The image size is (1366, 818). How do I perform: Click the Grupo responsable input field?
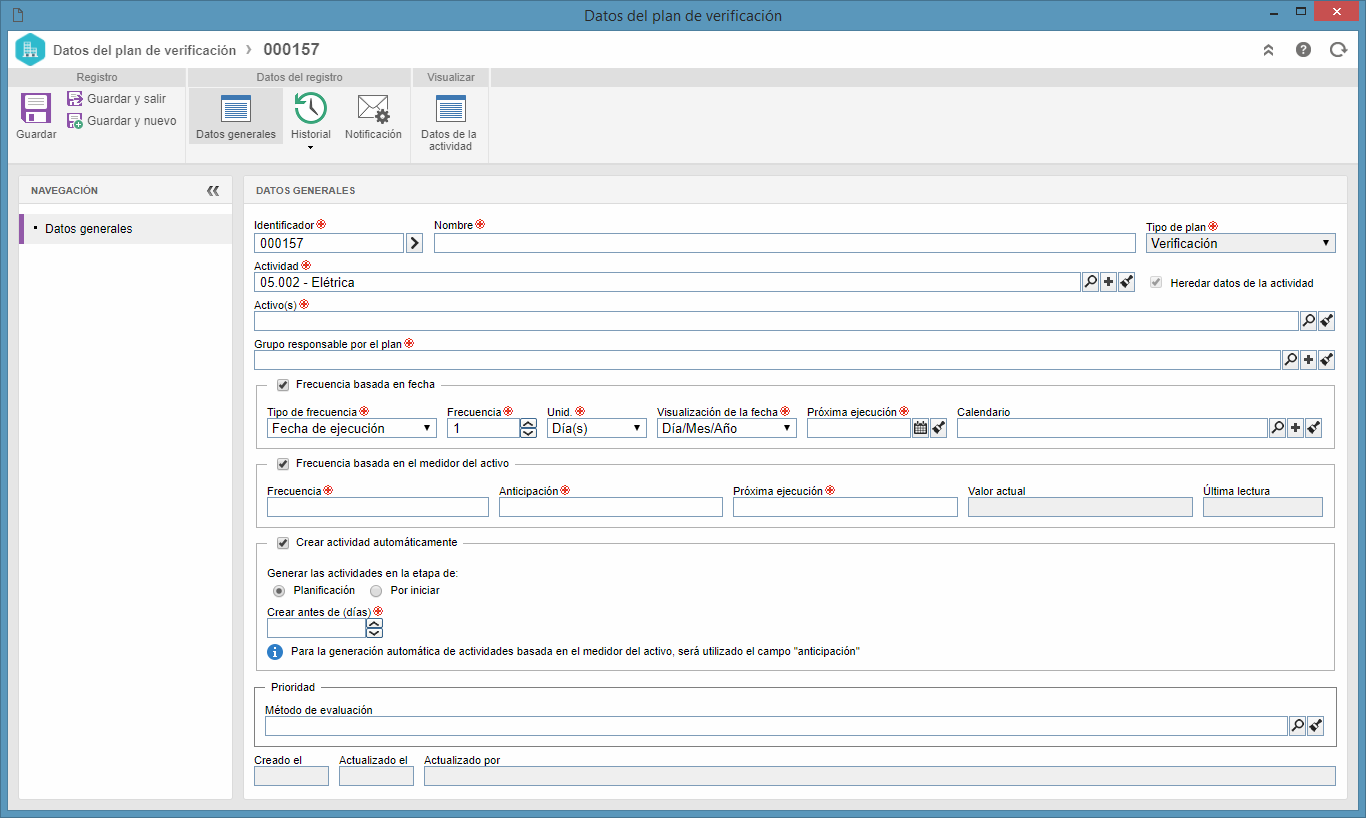[767, 360]
